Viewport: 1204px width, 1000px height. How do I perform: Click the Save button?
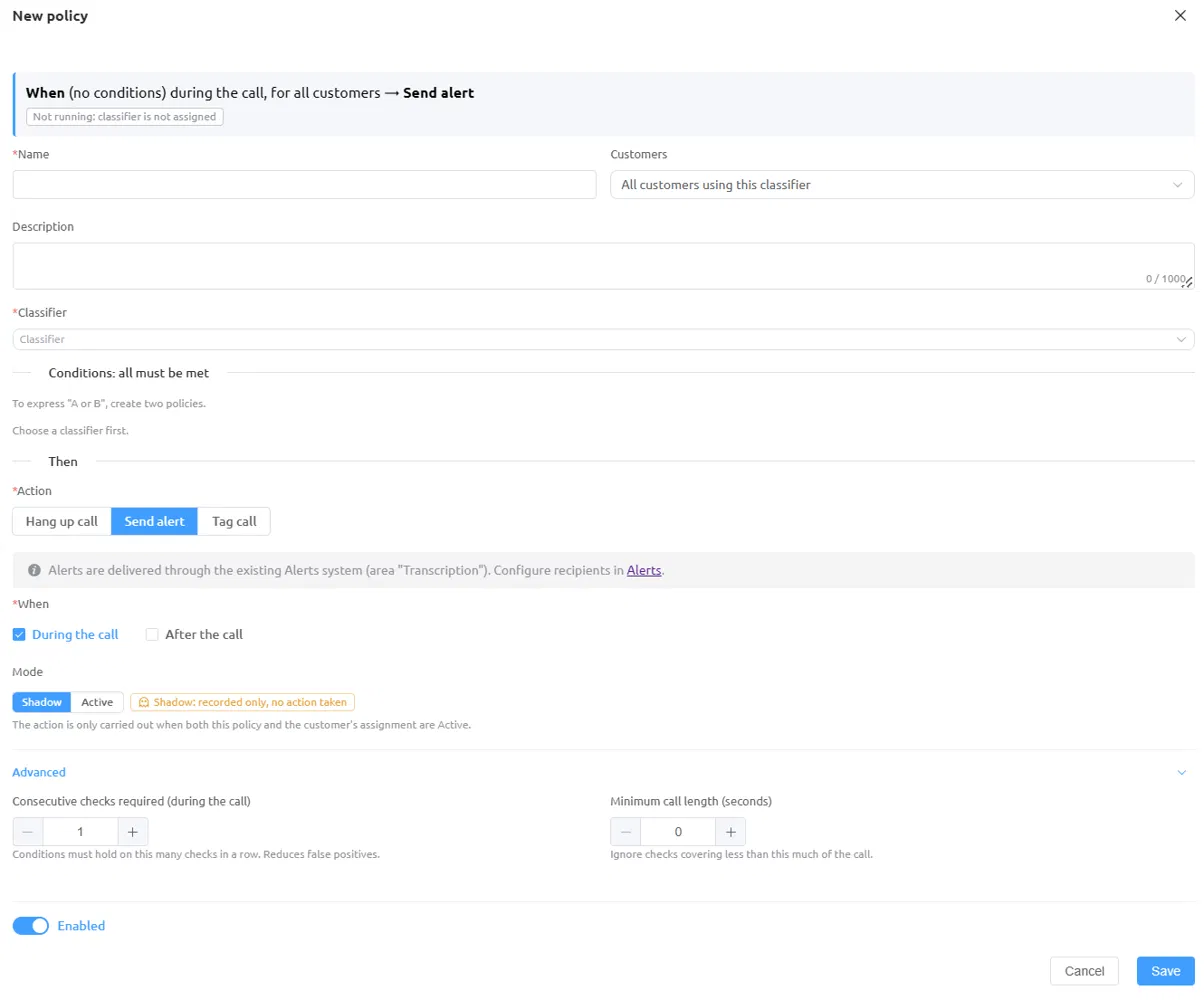[x=1166, y=971]
